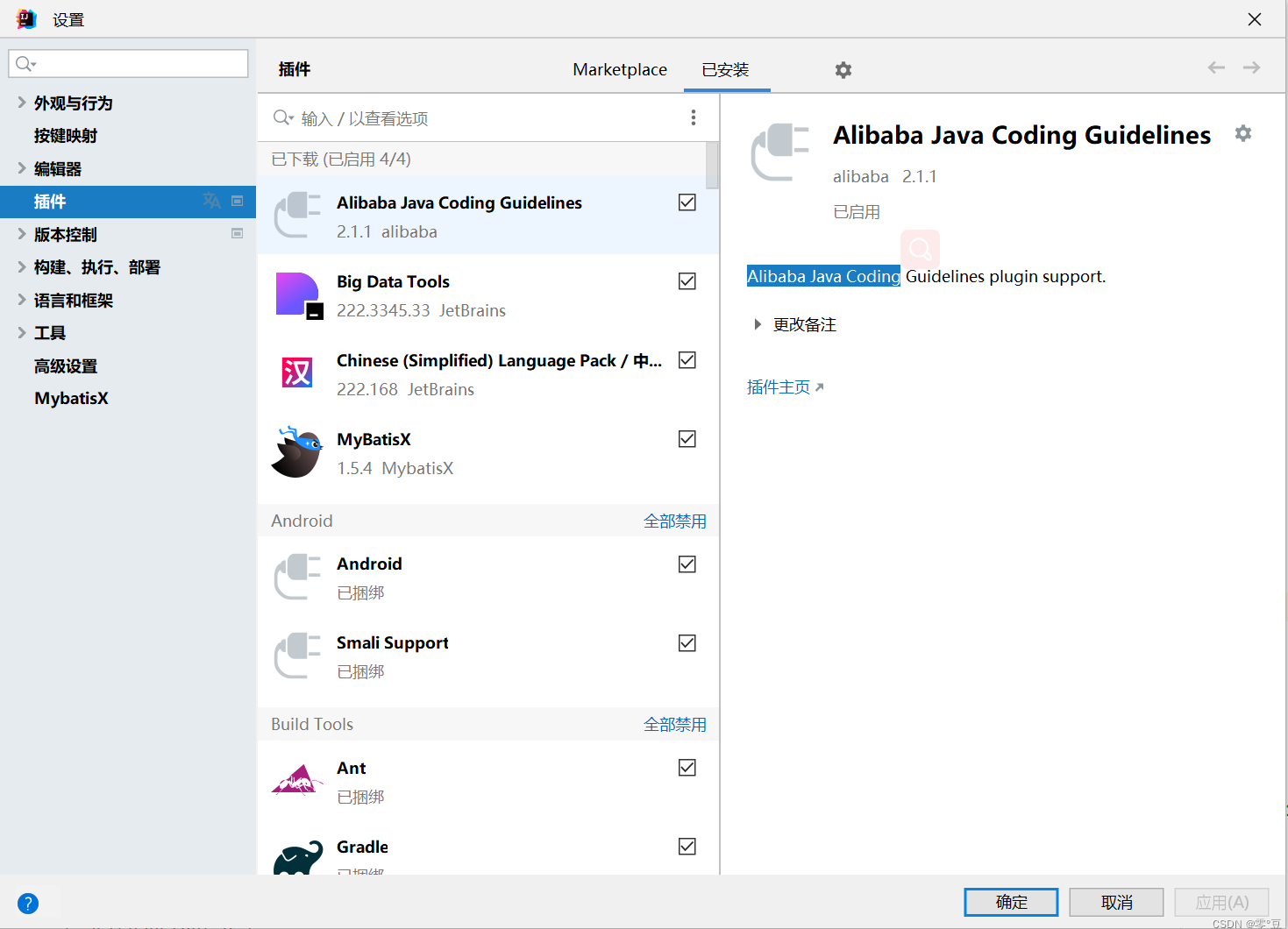1288x929 pixels.
Task: Uncheck the MyBatisX plugin
Action: 687,439
